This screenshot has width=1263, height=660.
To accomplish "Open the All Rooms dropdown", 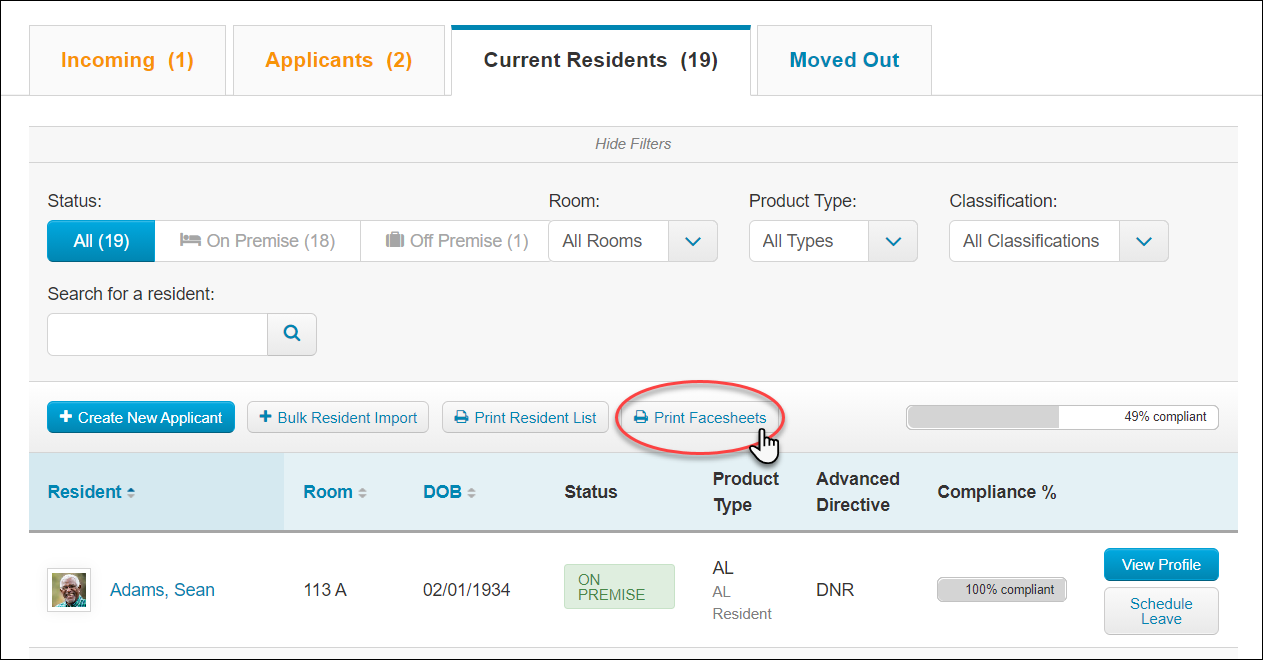I will point(633,241).
